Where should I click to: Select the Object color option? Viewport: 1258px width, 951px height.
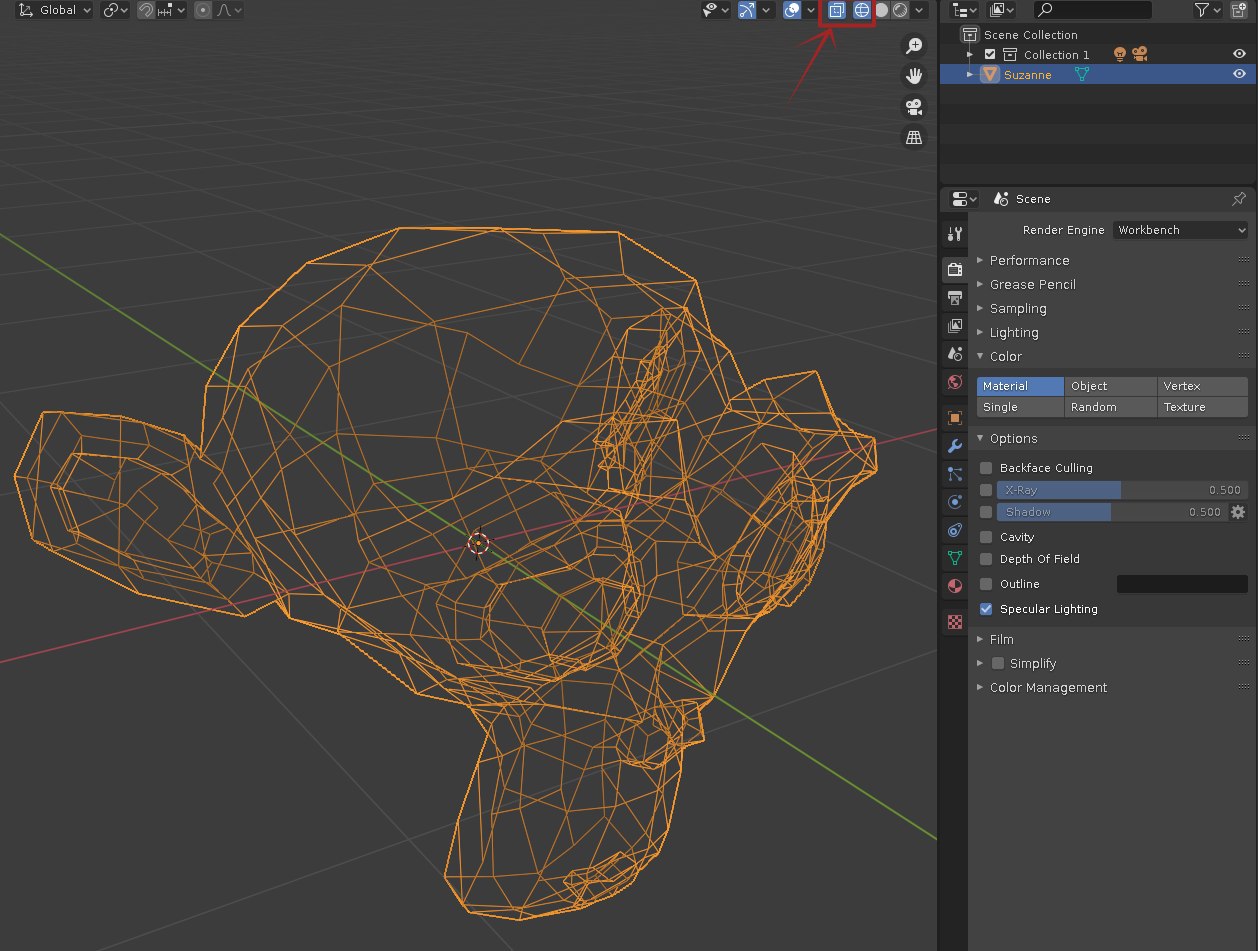(1110, 386)
